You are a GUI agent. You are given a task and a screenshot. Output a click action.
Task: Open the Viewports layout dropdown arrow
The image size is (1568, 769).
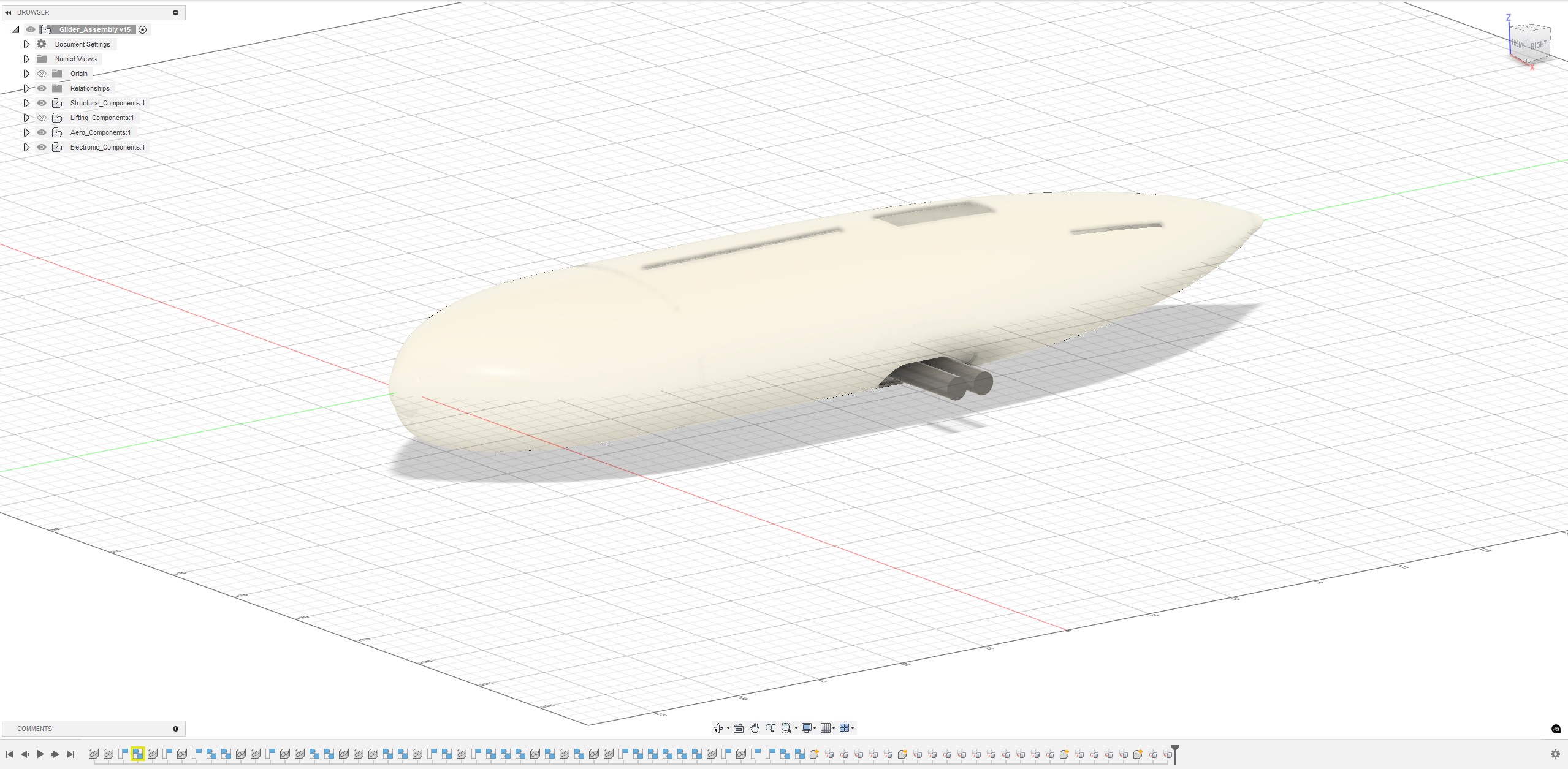[853, 728]
